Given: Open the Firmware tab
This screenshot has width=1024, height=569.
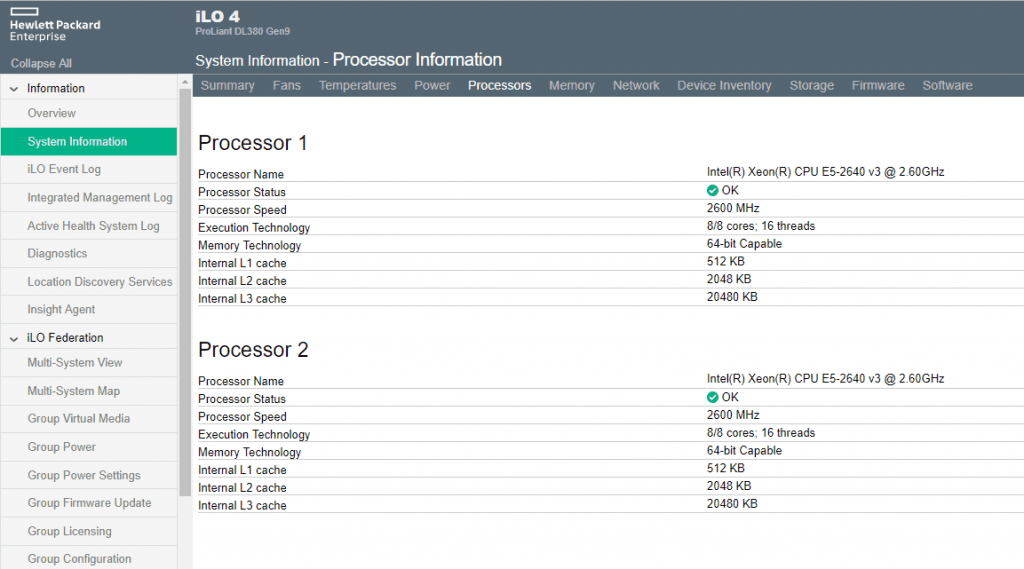Looking at the screenshot, I should [878, 86].
